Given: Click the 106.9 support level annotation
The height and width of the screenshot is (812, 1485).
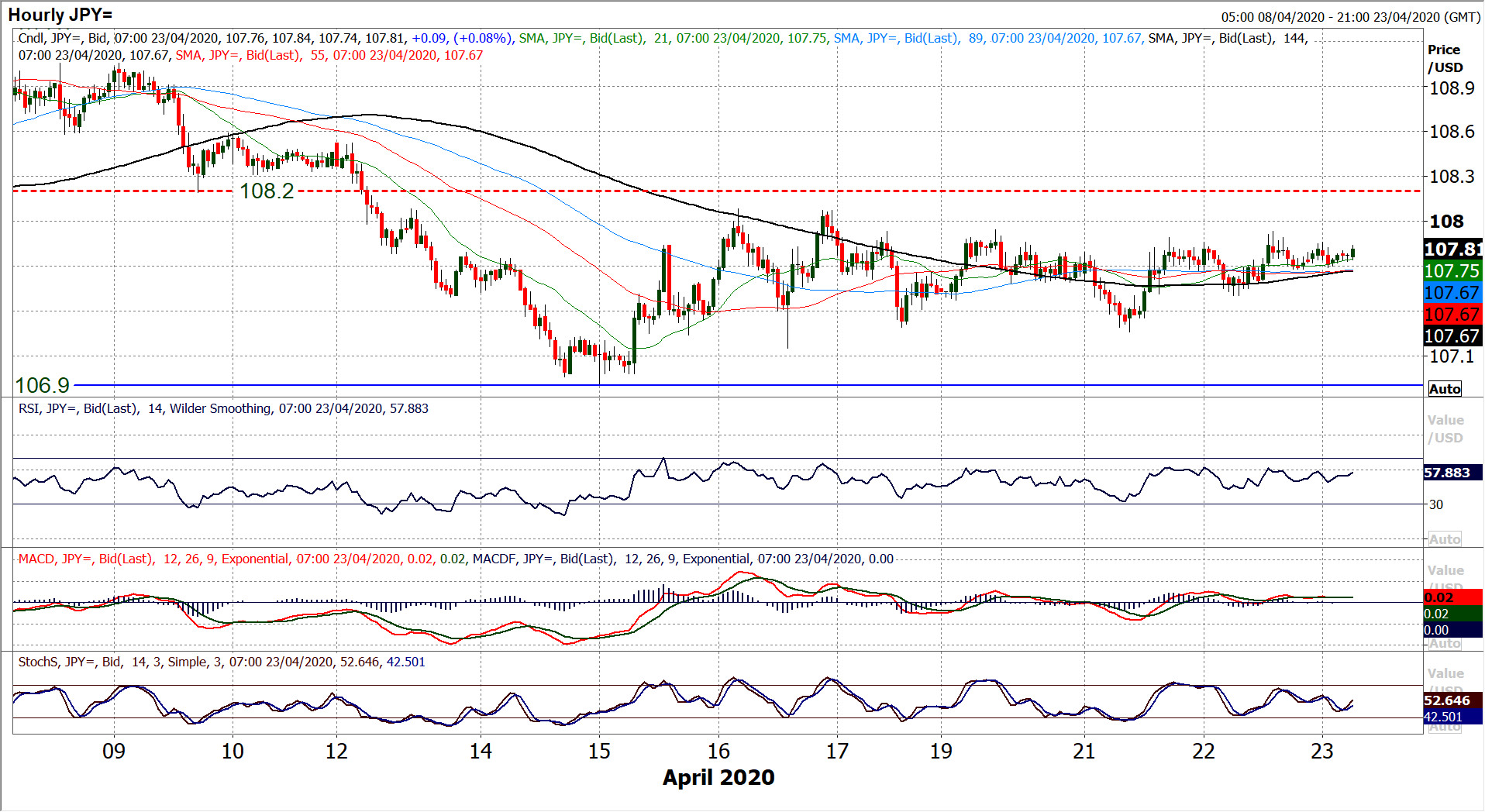Looking at the screenshot, I should coord(43,385).
